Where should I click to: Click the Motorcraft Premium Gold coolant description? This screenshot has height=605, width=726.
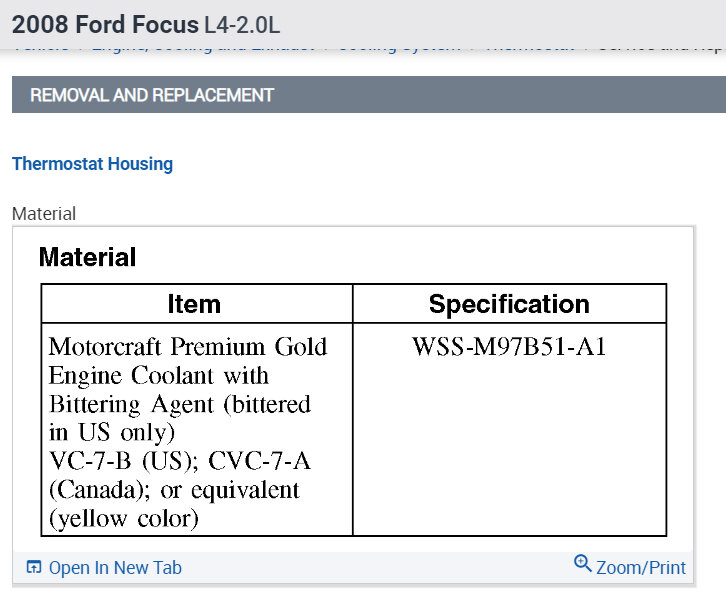coord(188,347)
